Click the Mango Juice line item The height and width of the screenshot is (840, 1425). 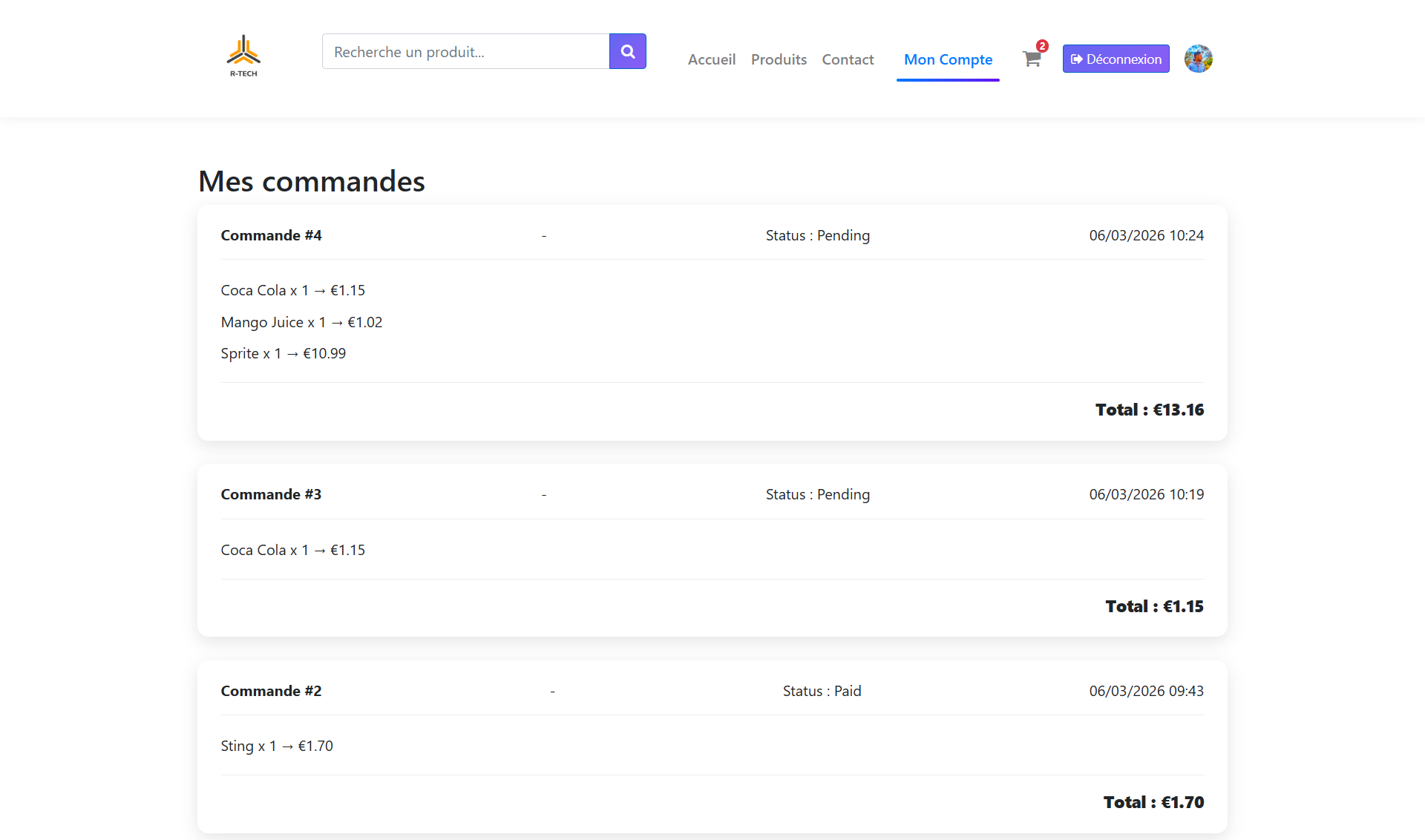[301, 322]
